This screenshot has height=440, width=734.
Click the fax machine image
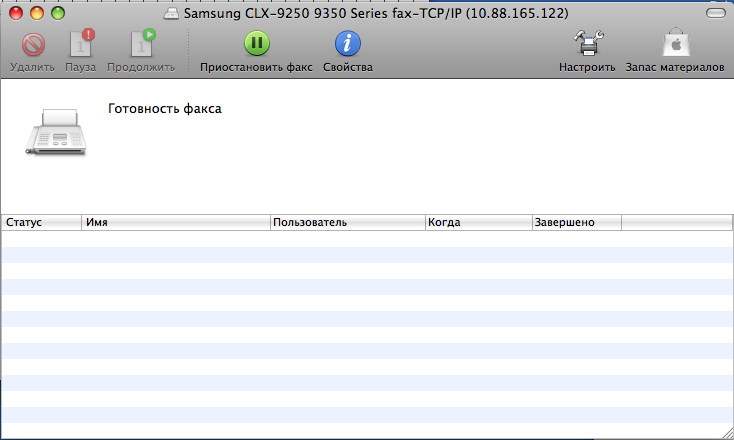[56, 132]
